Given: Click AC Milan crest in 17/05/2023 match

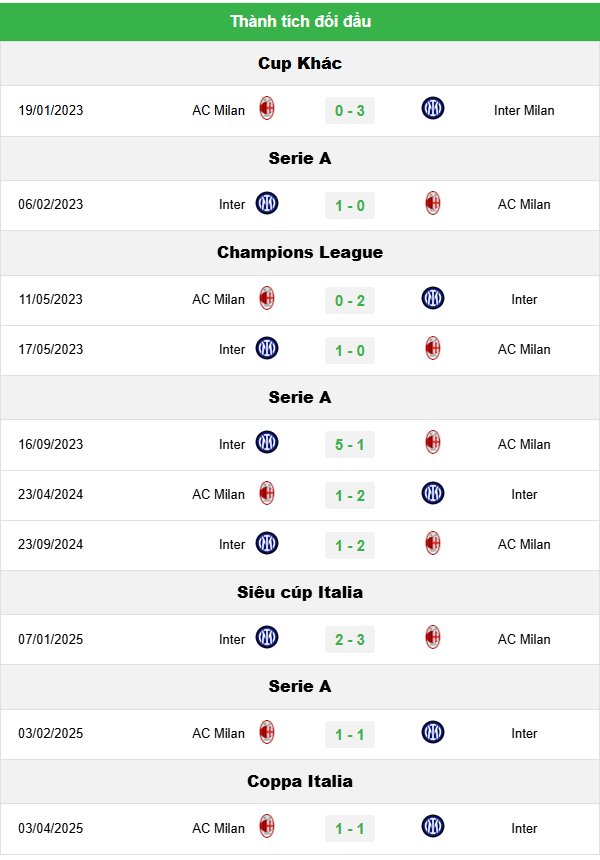Looking at the screenshot, I should 433,349.
